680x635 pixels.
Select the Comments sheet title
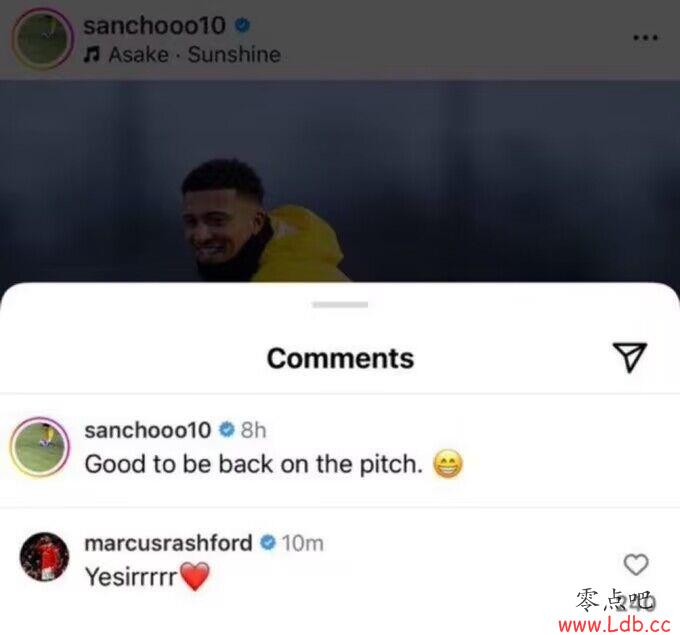(x=340, y=358)
